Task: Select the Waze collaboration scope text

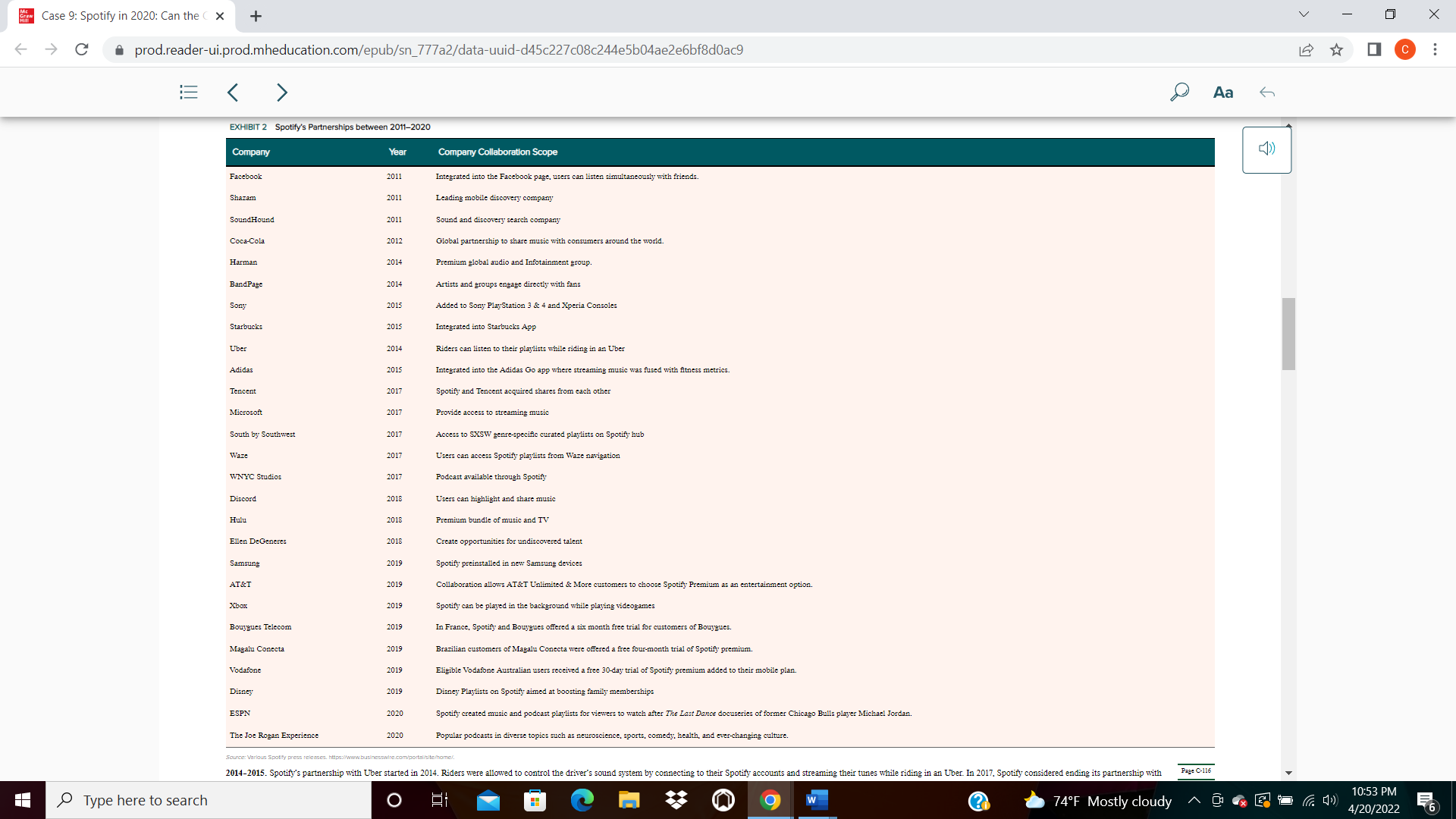Action: click(x=528, y=456)
